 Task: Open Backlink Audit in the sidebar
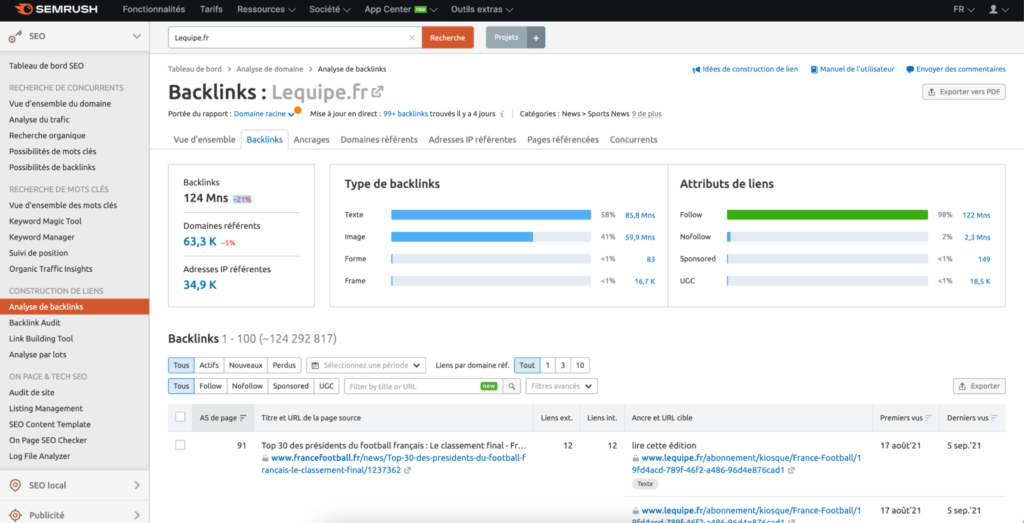coord(35,323)
